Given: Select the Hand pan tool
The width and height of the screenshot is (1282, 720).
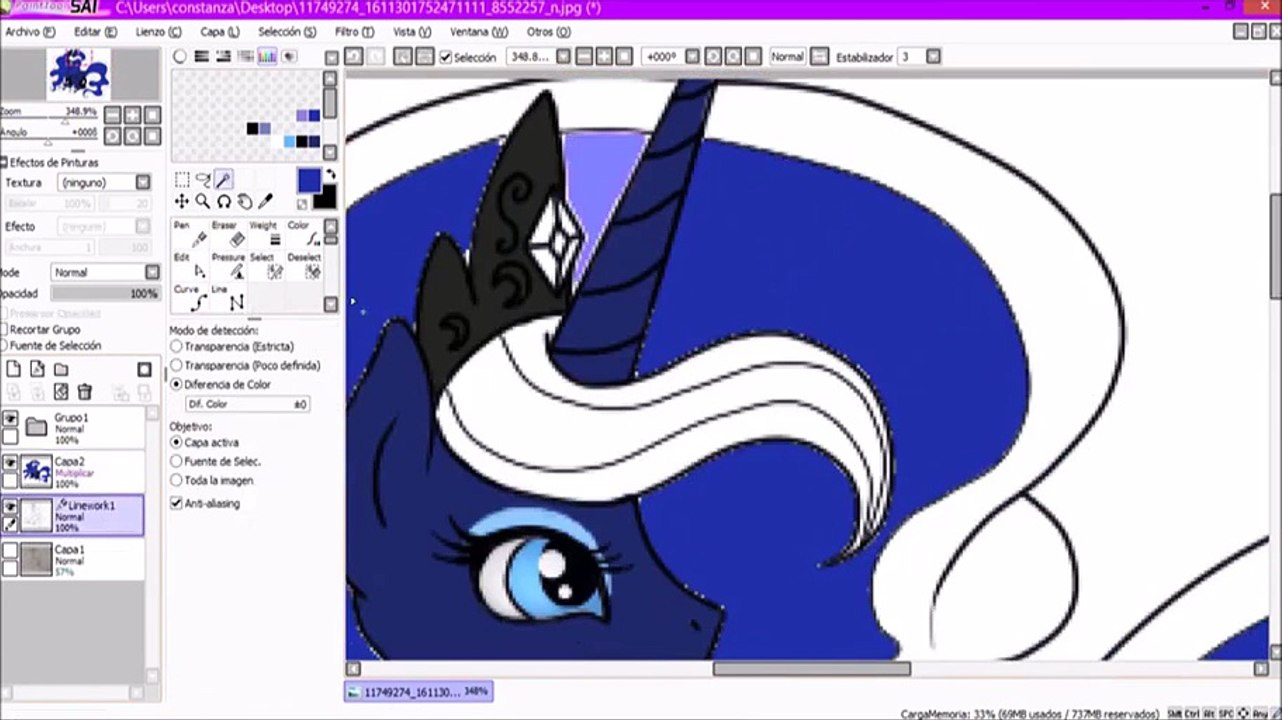Looking at the screenshot, I should pyautogui.click(x=245, y=201).
